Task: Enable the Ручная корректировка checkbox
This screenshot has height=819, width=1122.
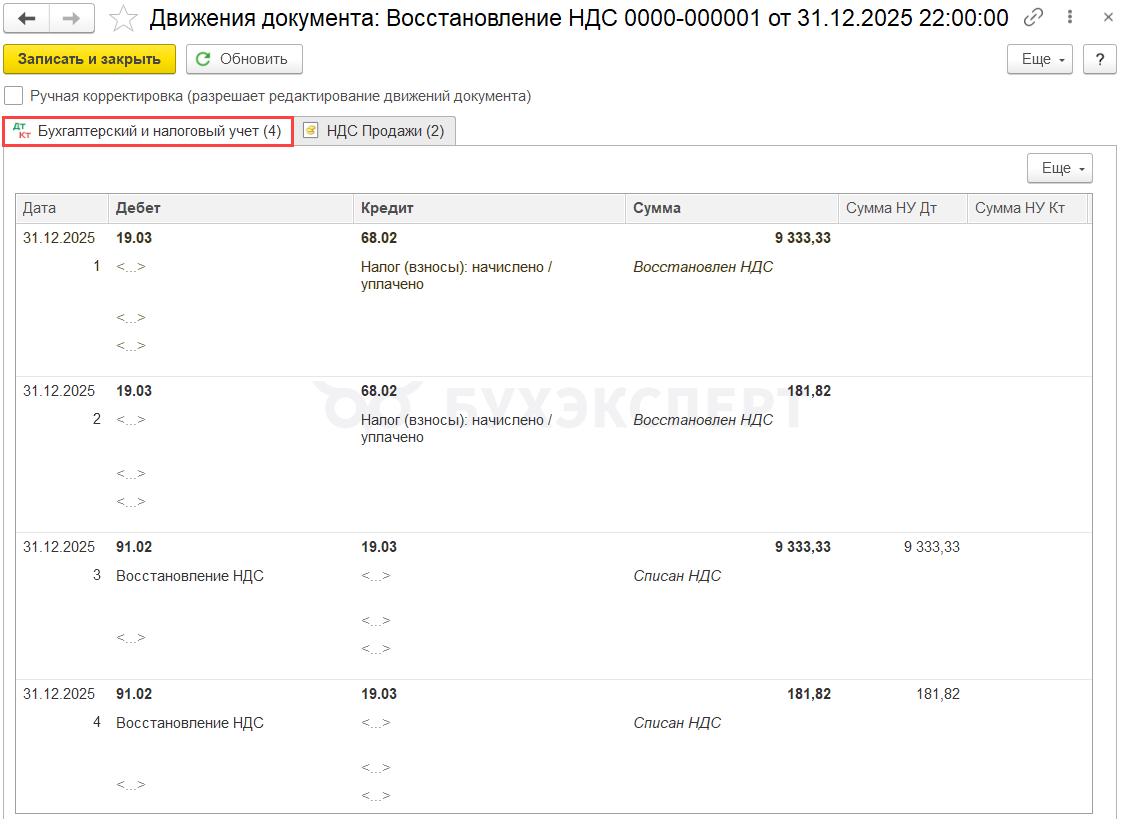Action: point(14,96)
